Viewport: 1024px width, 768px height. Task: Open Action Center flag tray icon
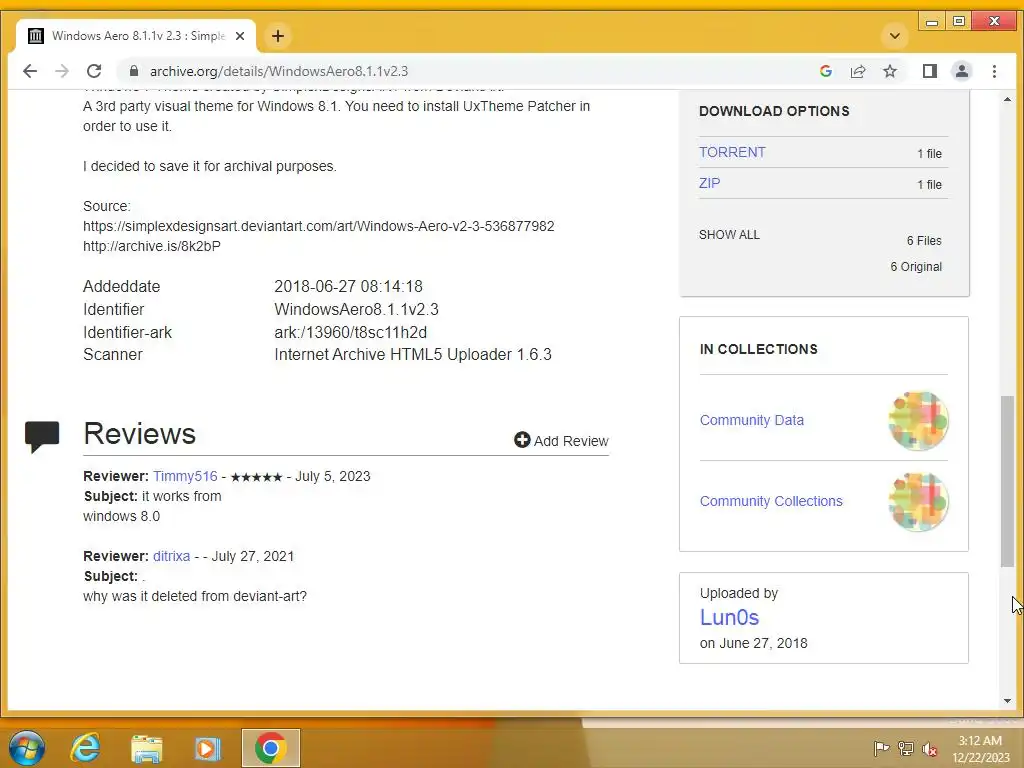pos(881,748)
